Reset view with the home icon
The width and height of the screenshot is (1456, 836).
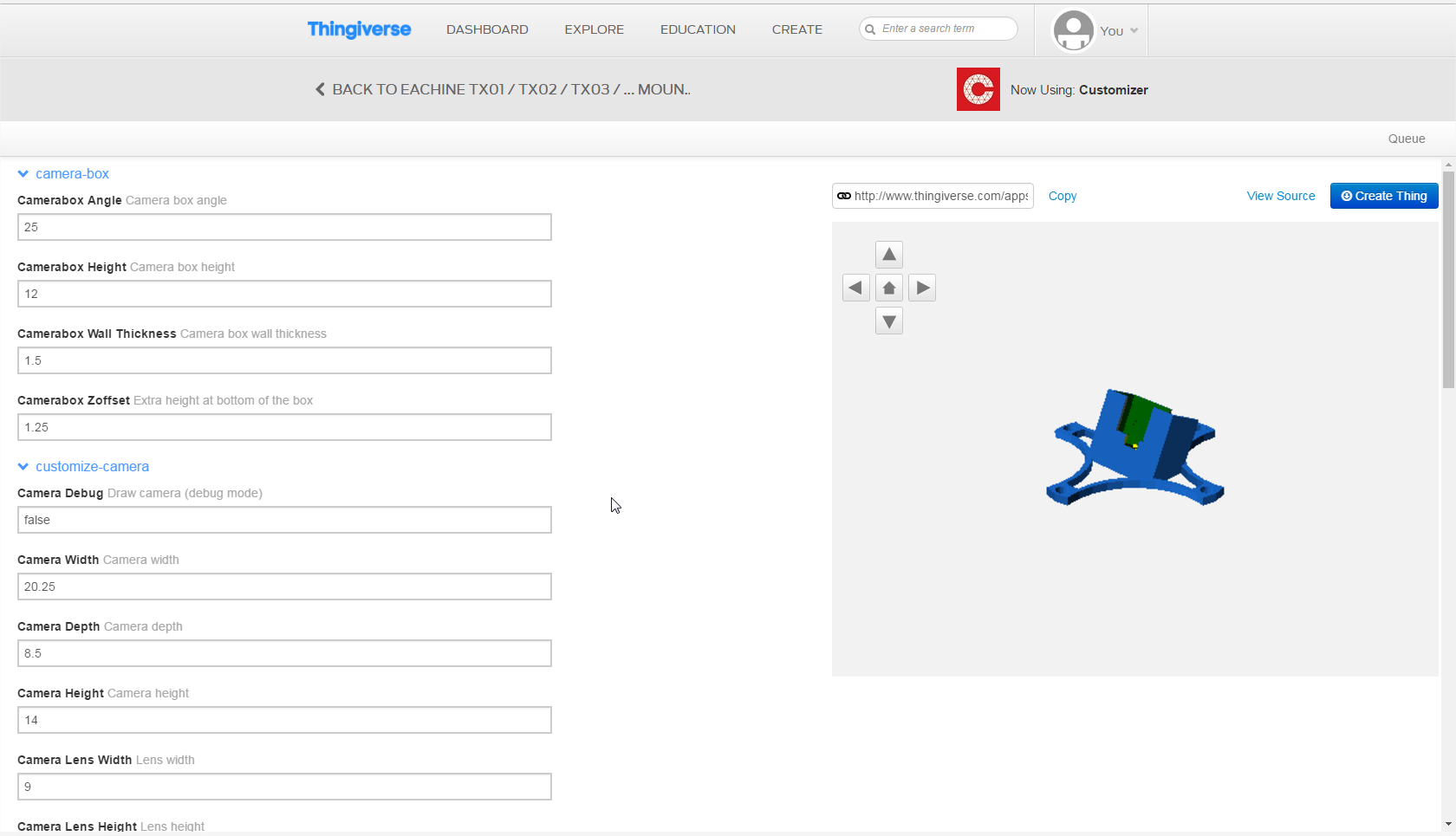[888, 288]
